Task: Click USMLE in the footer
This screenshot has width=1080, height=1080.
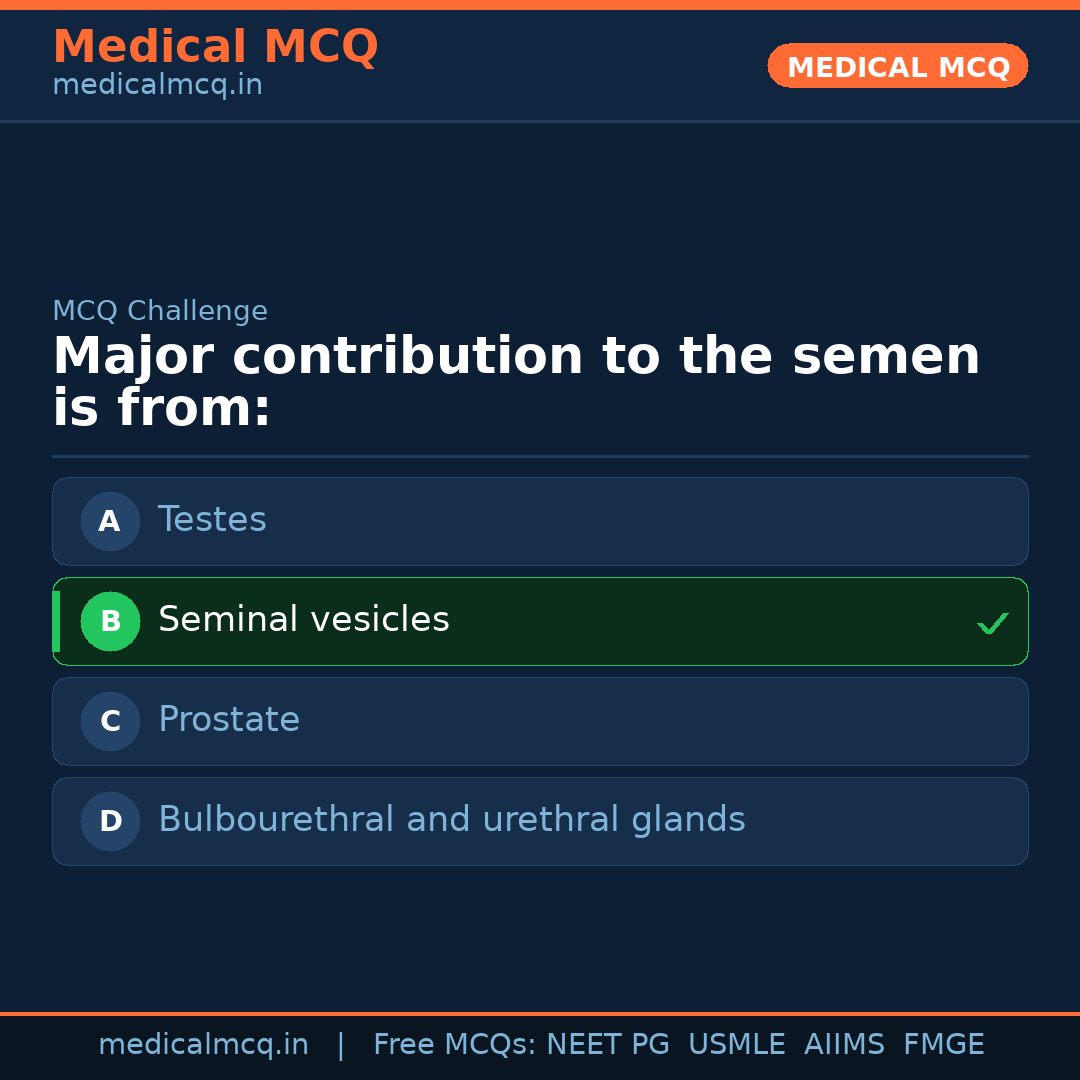Action: pyautogui.click(x=736, y=1045)
